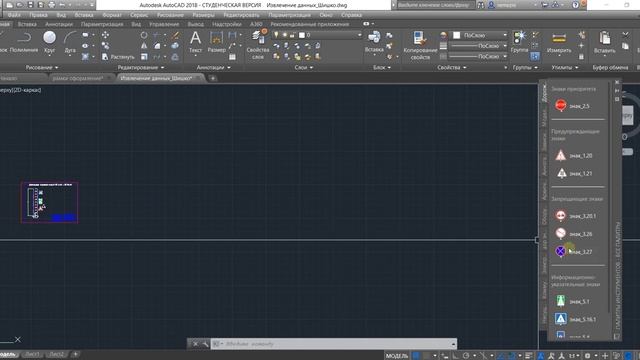Expand the Утилиты panel
Image resolution: width=640 pixels, height=360 pixels.
pos(565,67)
